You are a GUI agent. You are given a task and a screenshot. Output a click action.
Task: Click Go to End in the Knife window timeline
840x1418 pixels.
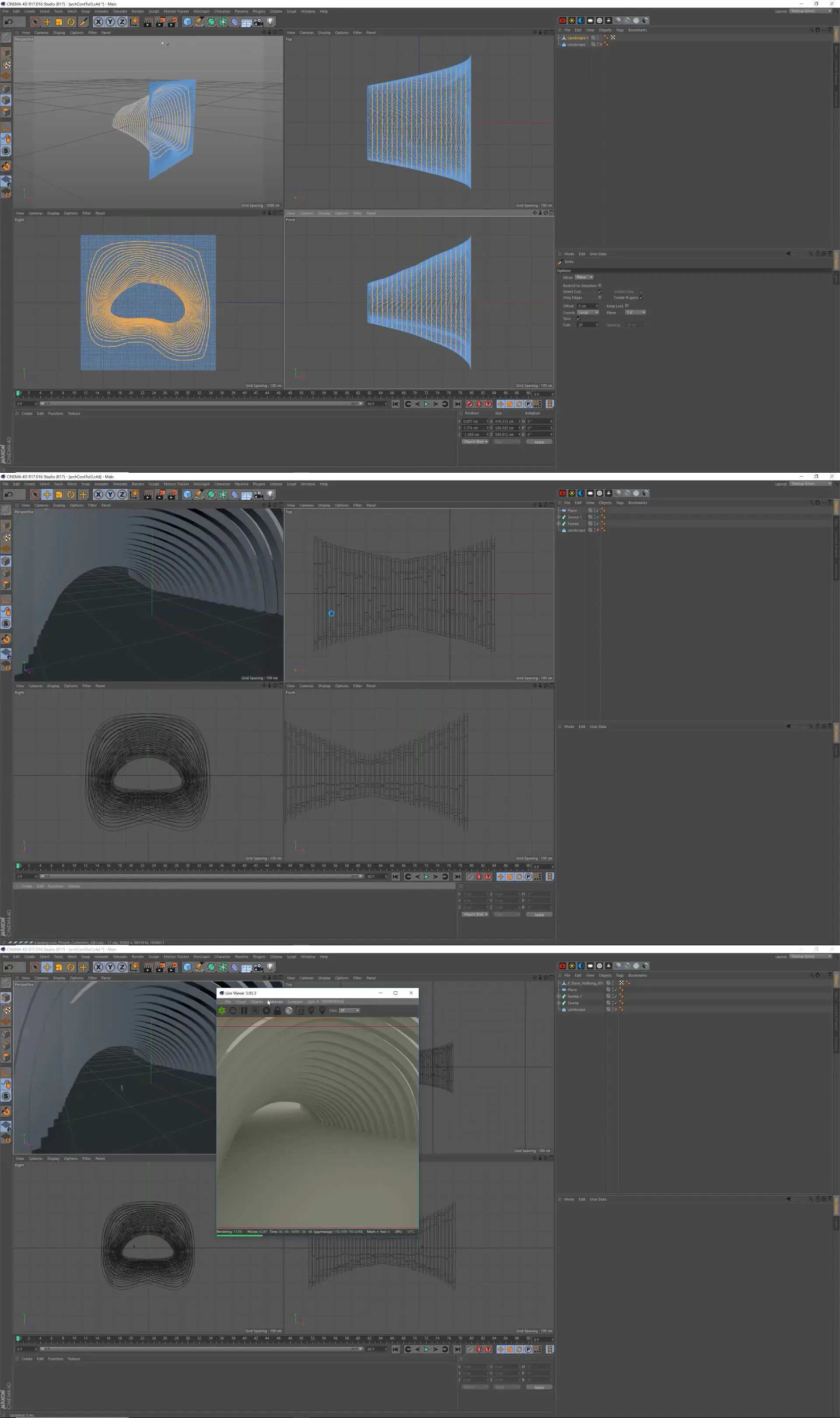(x=457, y=404)
